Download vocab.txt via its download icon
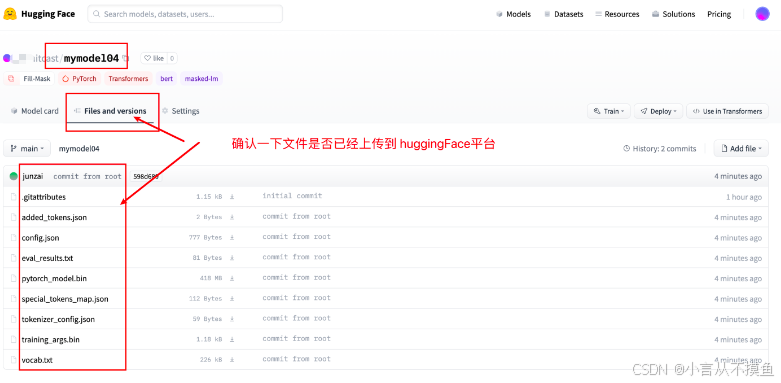The image size is (781, 383). coord(232,360)
